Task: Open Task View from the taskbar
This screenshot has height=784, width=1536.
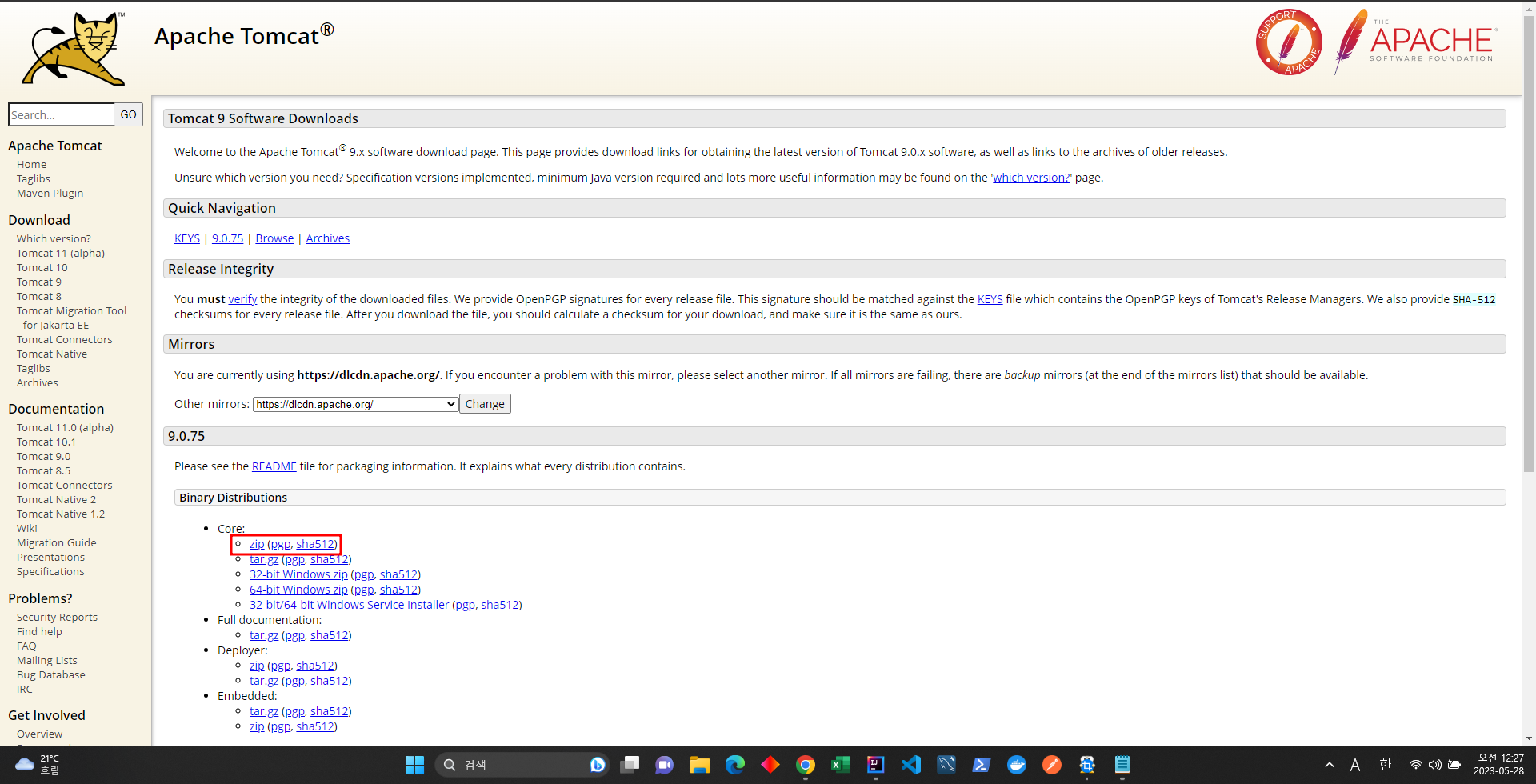Action: tap(630, 765)
